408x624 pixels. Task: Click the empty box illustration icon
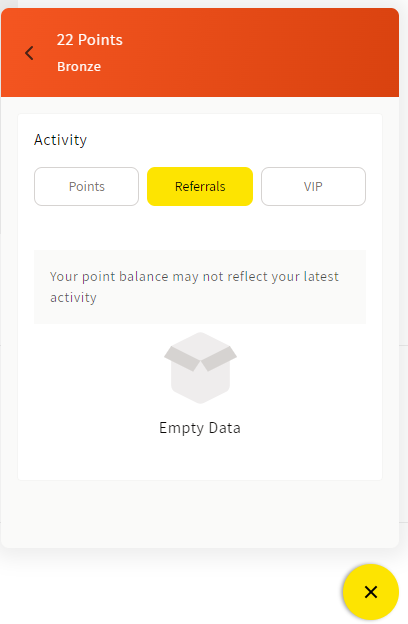pyautogui.click(x=201, y=368)
